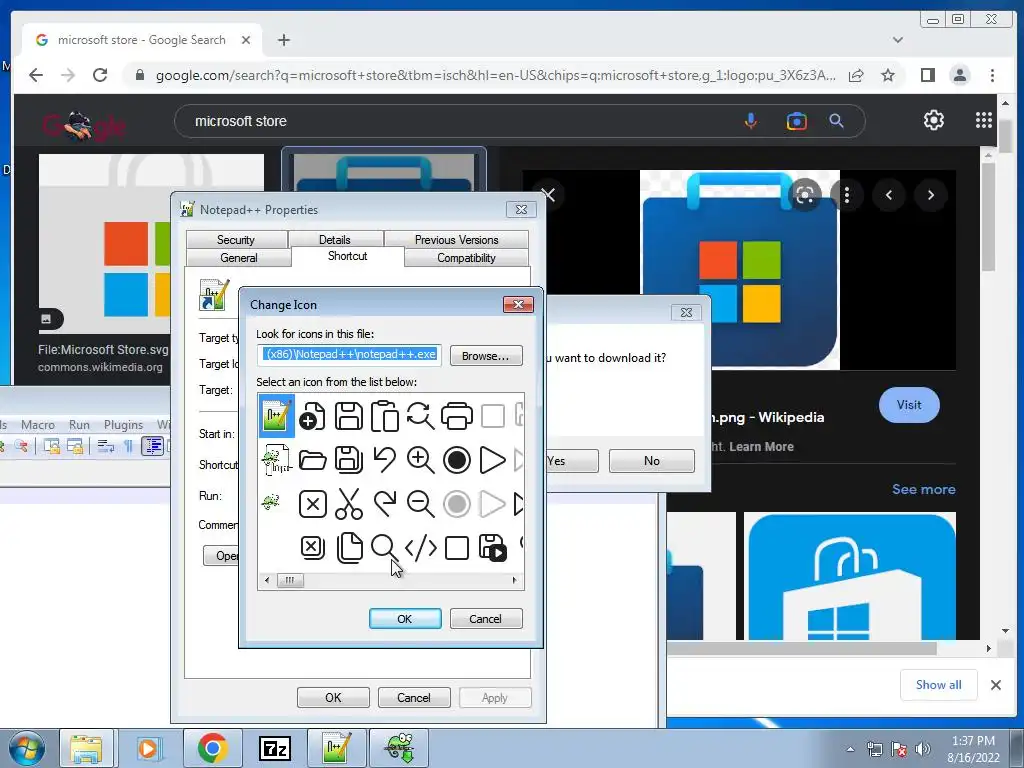Image resolution: width=1024 pixels, height=768 pixels.
Task: Switch to the General tab
Action: [x=238, y=258]
